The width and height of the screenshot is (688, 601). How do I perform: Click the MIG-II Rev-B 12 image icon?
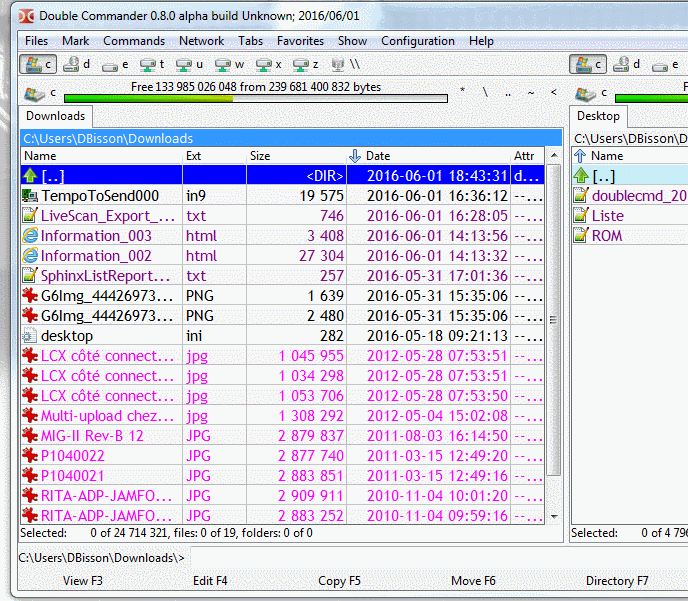30,436
